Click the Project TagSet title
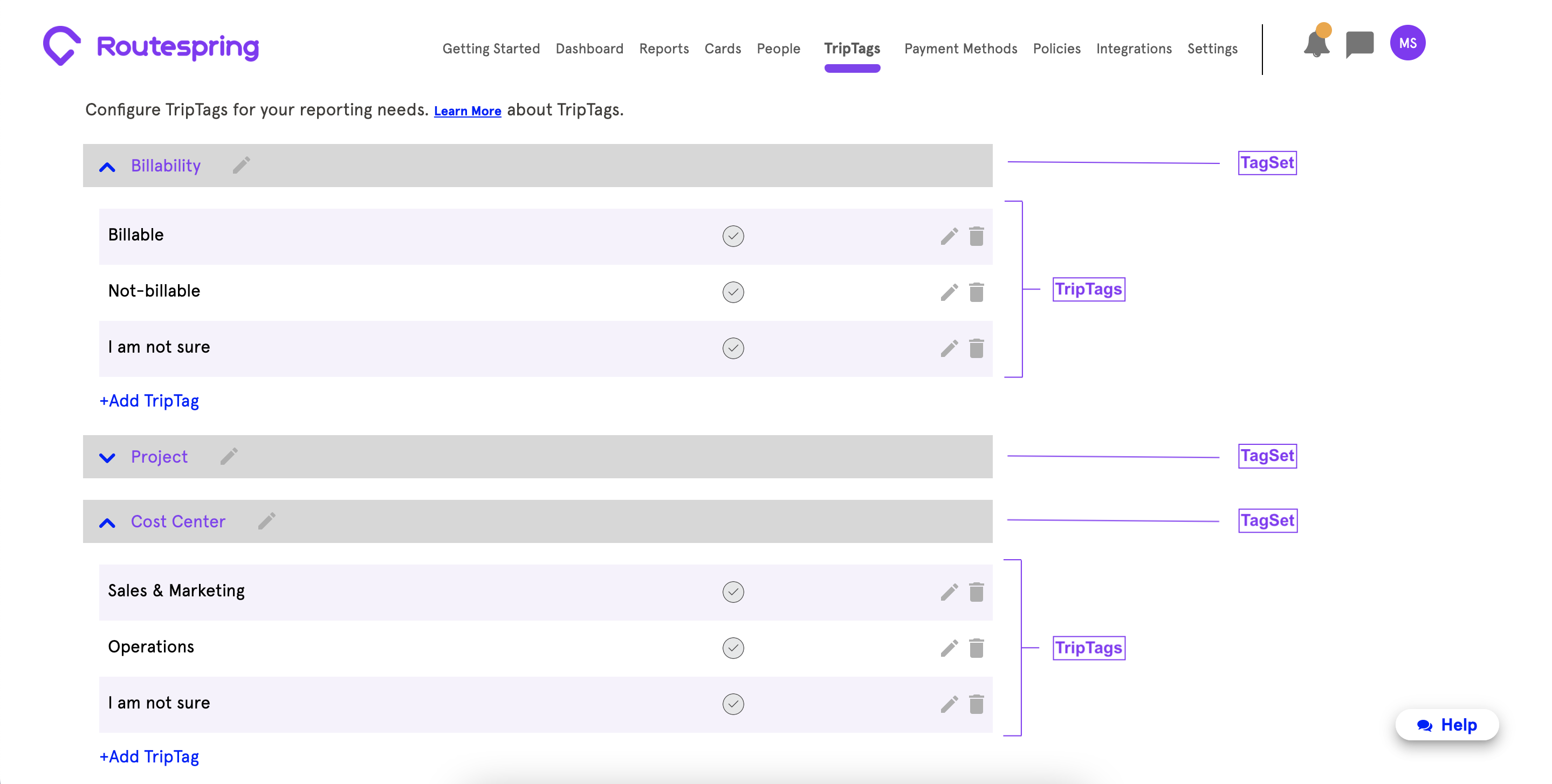This screenshot has width=1552, height=784. (x=159, y=456)
